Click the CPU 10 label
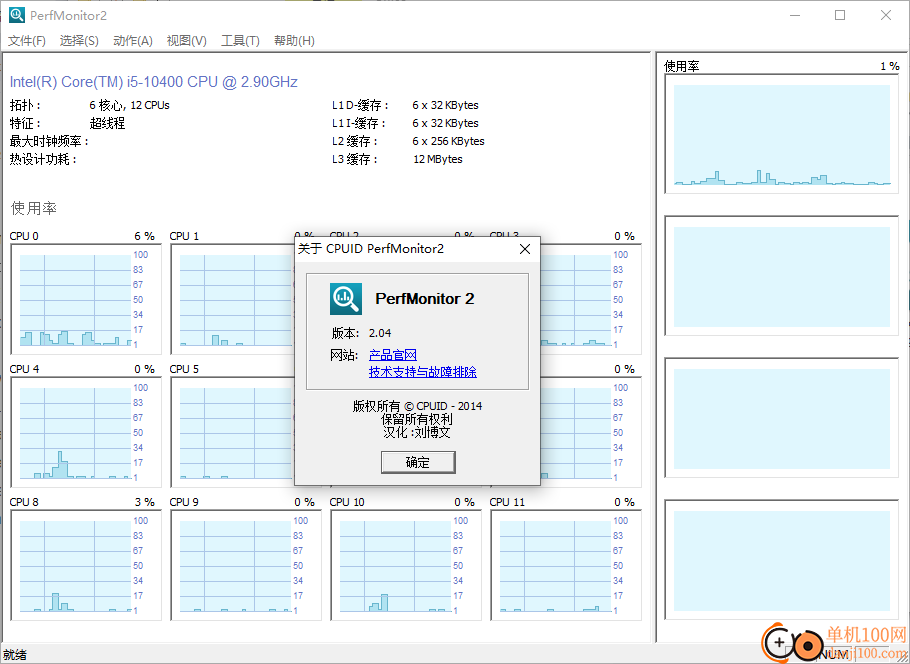 click(347, 502)
